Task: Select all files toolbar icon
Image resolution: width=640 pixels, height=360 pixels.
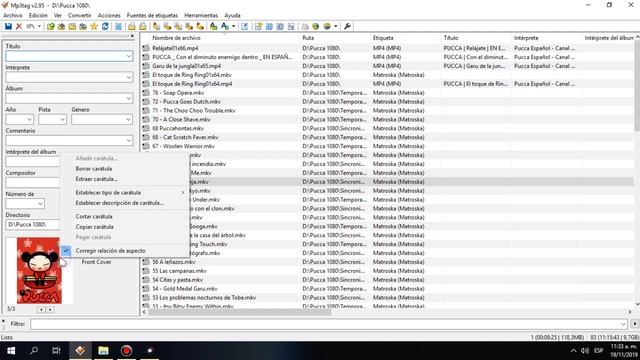Action: coord(118,27)
